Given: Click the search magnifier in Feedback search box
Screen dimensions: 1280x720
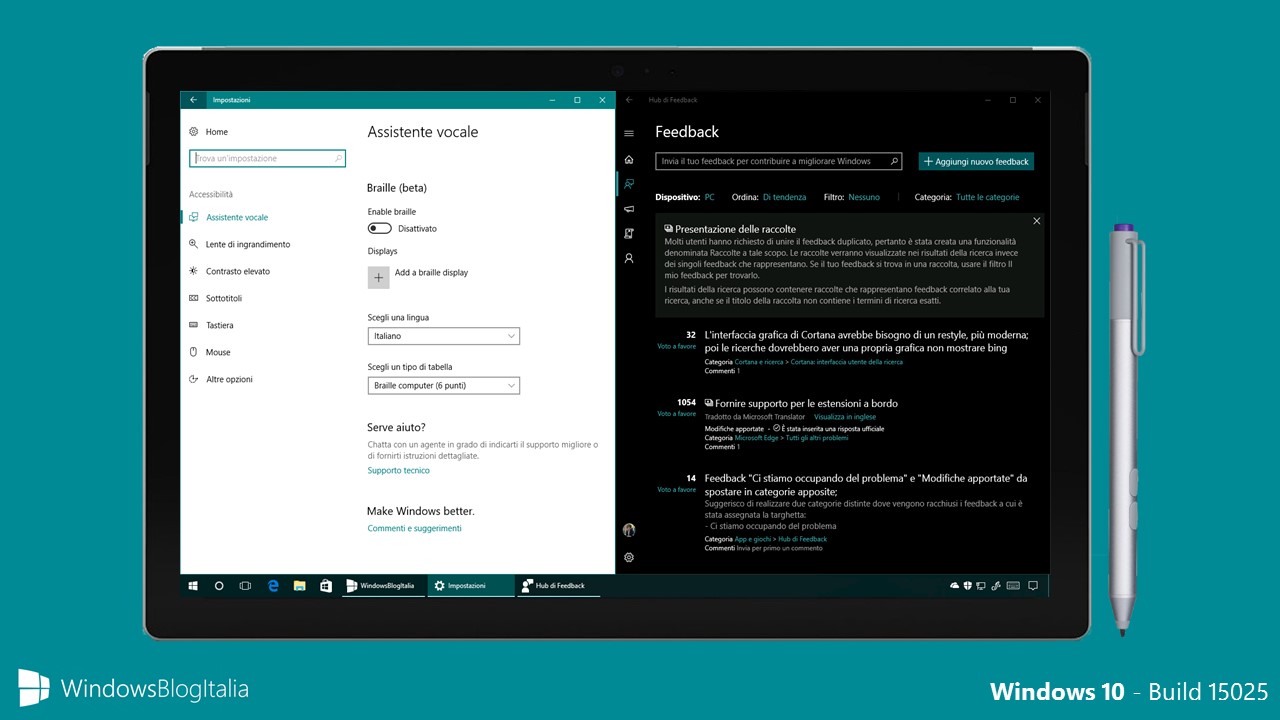Looking at the screenshot, I should [895, 161].
